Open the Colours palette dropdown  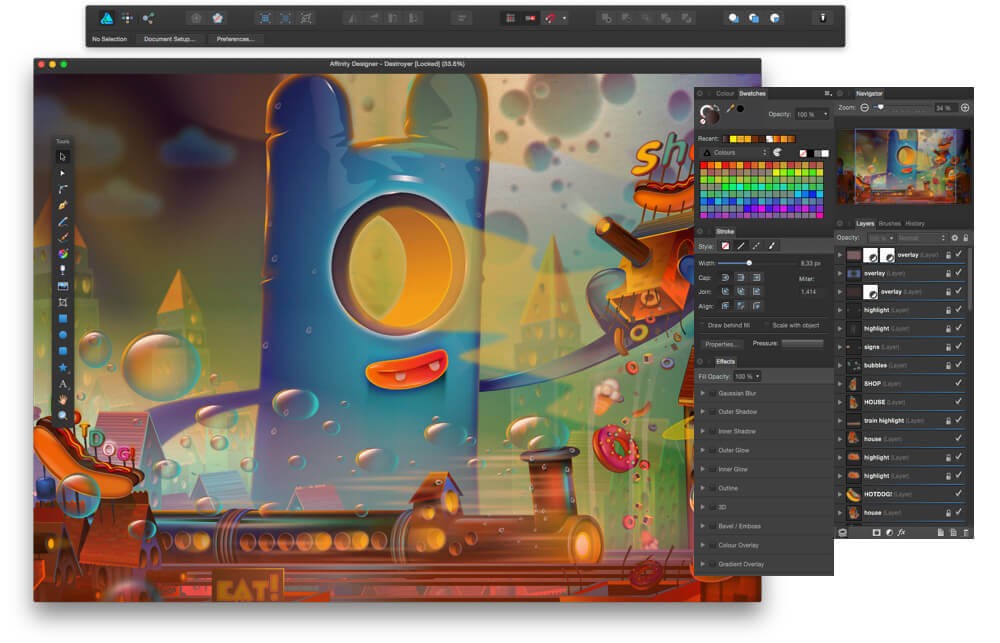point(735,153)
